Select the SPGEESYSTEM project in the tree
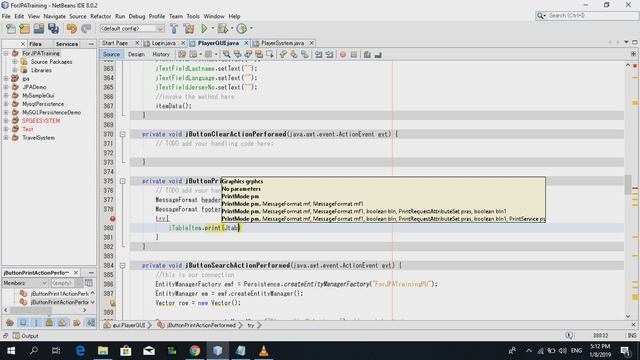The width and height of the screenshot is (640, 360). [x=41, y=121]
